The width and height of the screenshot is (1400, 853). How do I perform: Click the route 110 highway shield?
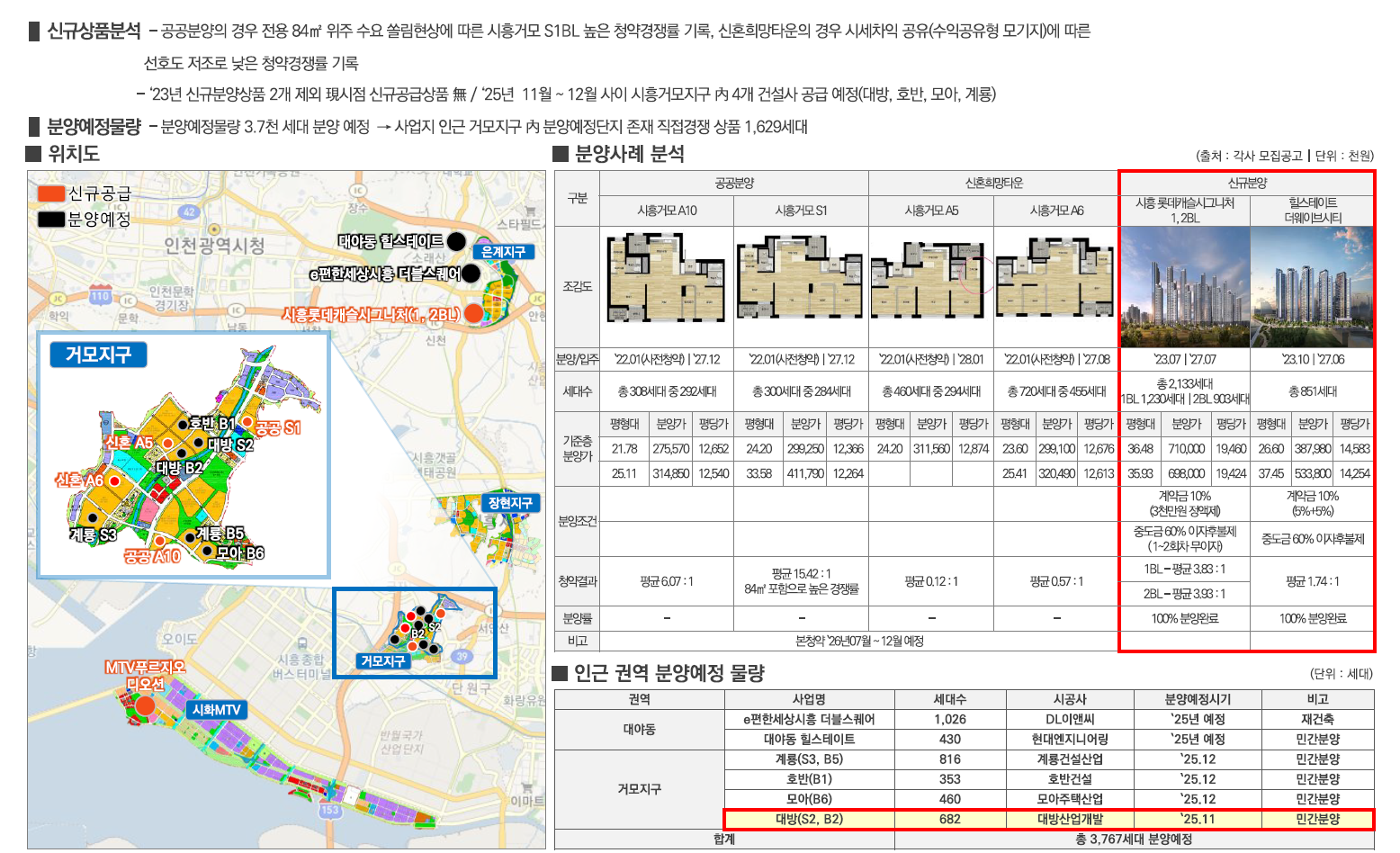pyautogui.click(x=100, y=296)
